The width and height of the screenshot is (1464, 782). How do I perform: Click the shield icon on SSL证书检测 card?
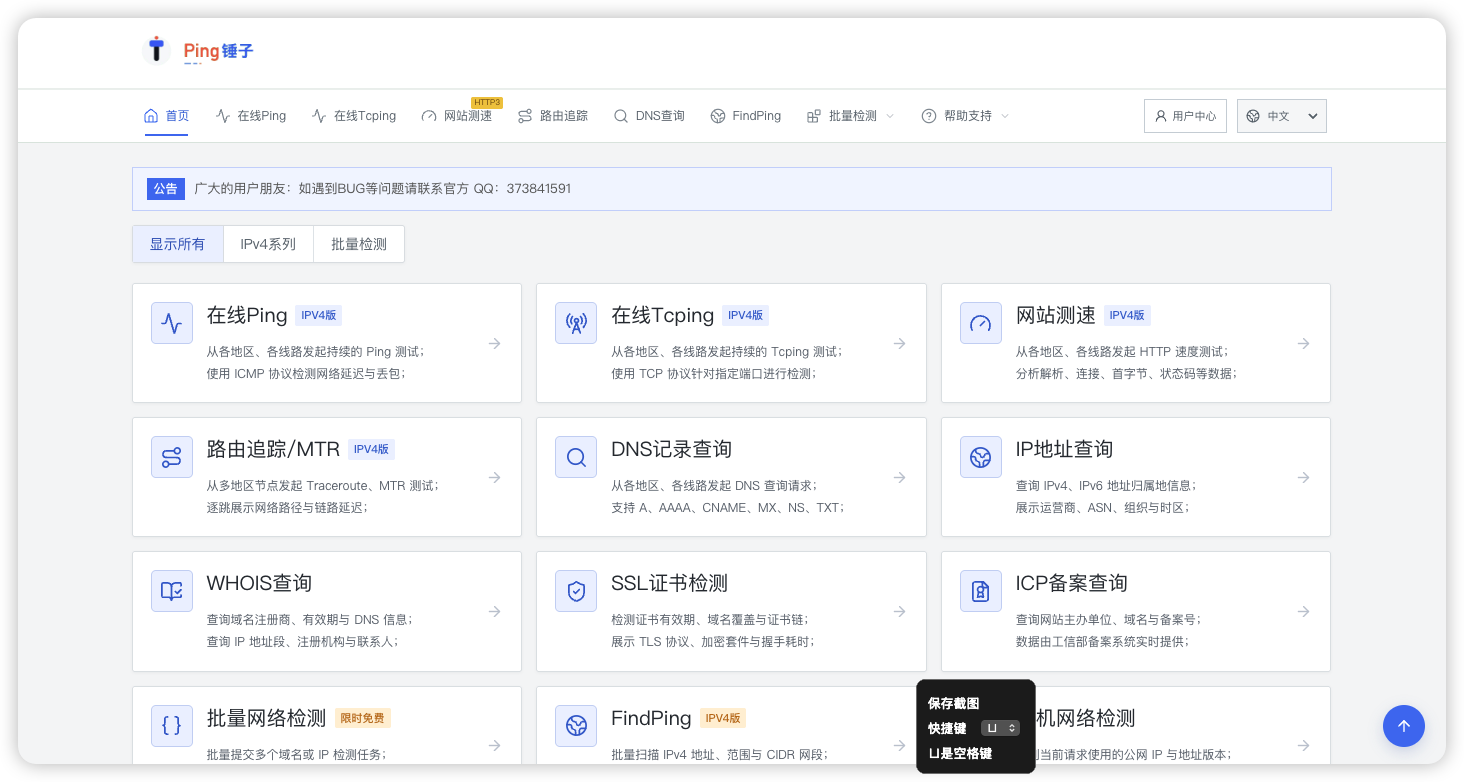[576, 591]
